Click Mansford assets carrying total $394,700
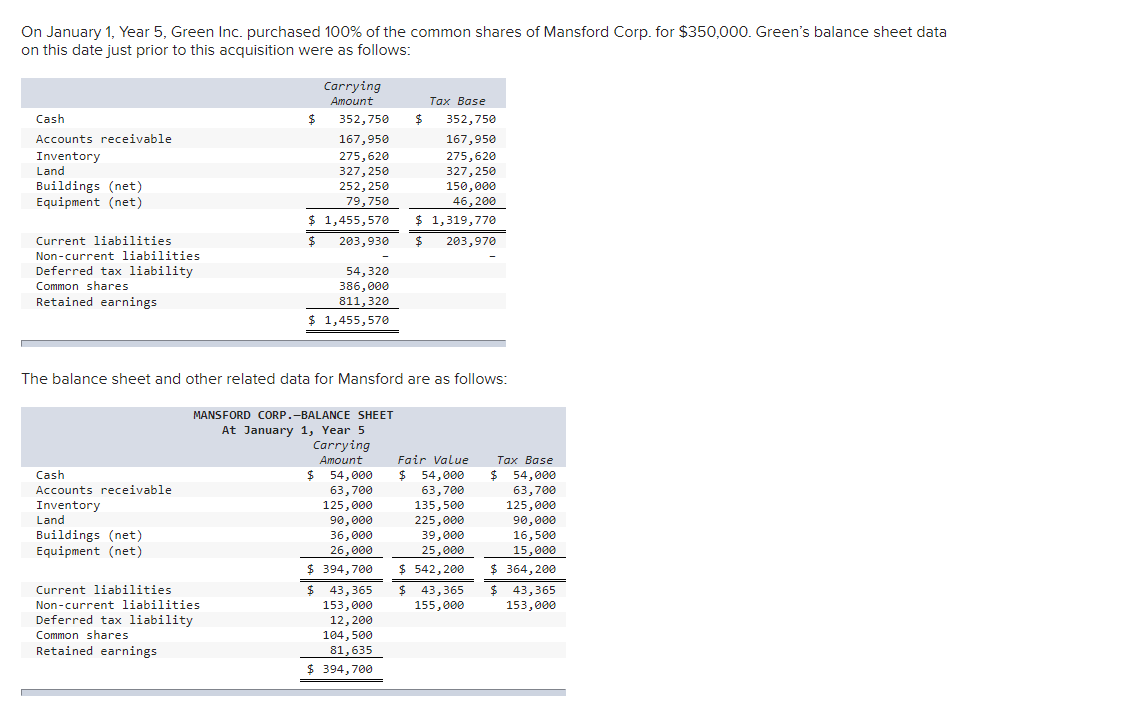 pos(340,569)
